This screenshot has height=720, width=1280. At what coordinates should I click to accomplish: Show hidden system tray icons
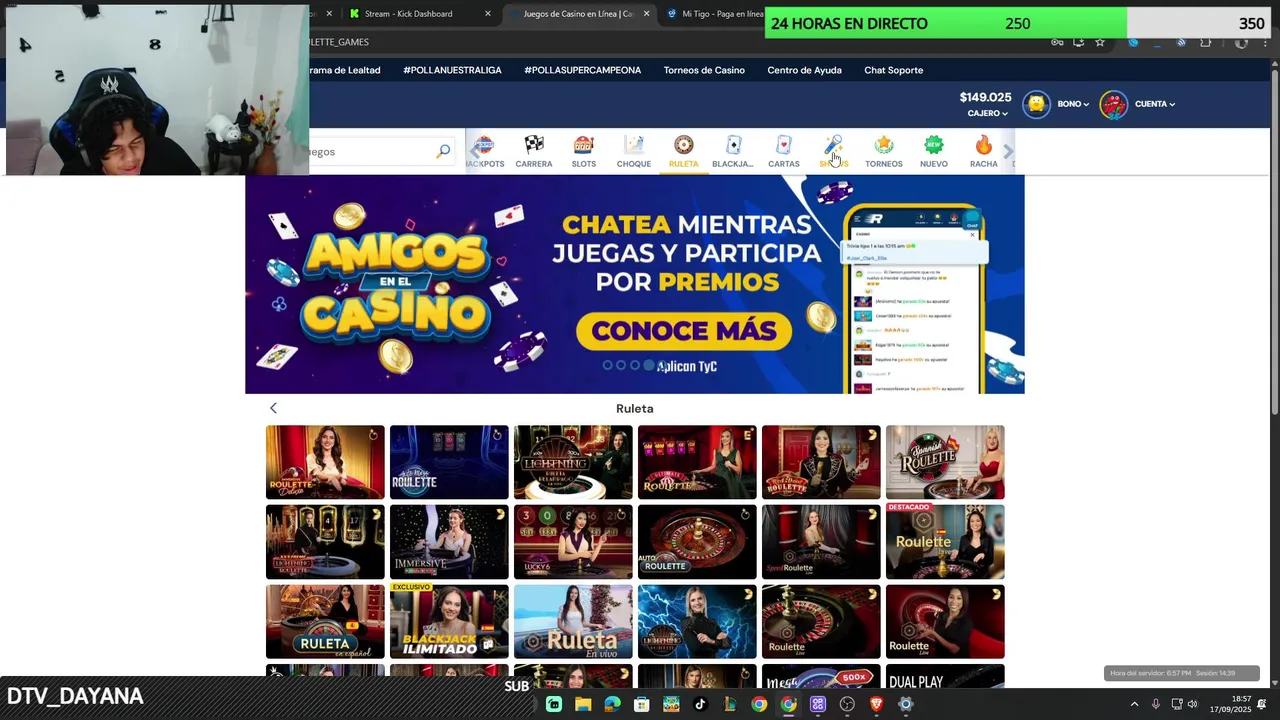(1134, 704)
